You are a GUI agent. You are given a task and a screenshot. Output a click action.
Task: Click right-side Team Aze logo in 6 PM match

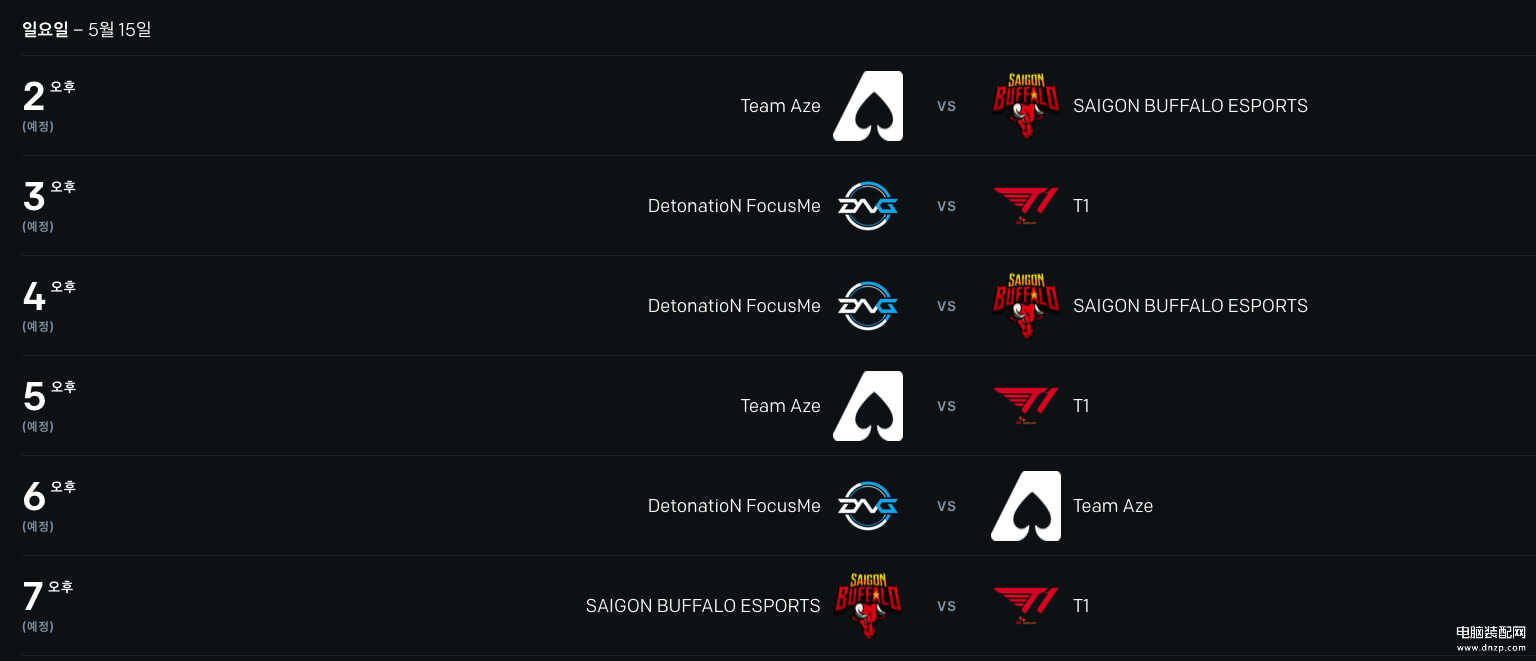click(x=1026, y=506)
